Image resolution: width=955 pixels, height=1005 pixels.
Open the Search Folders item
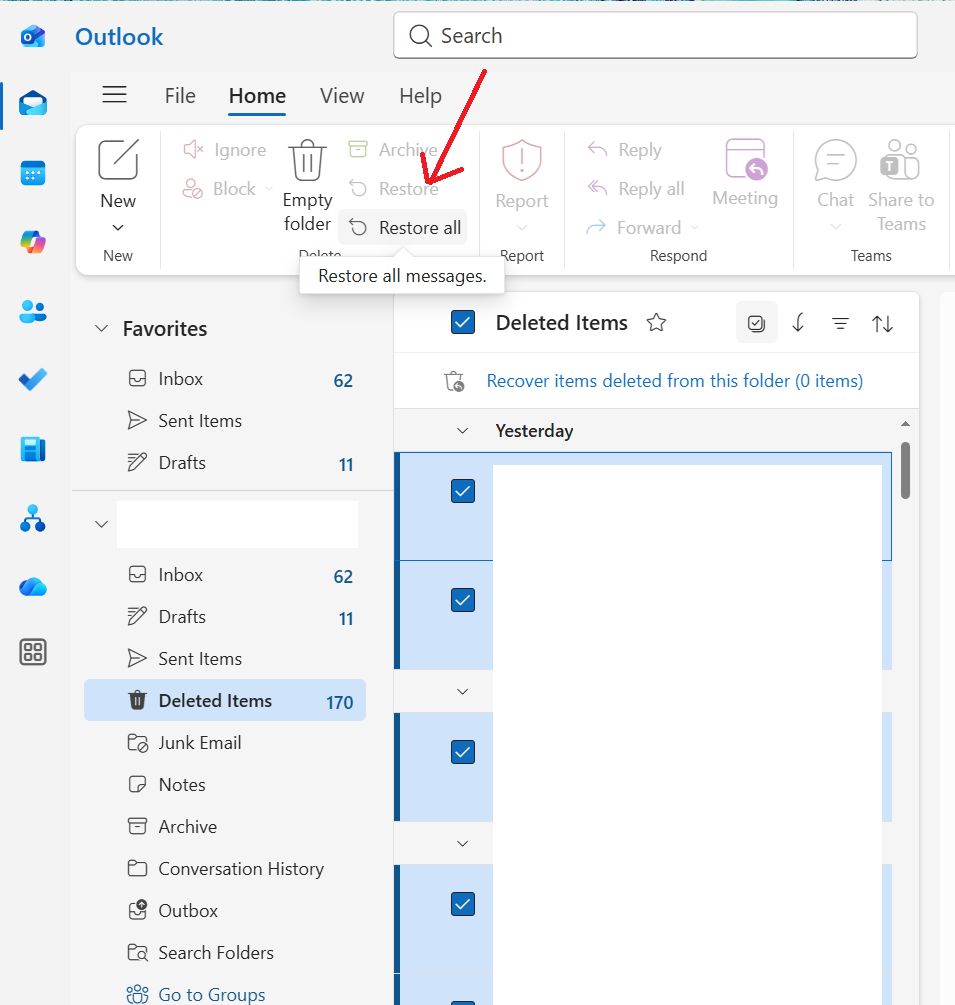225,952
